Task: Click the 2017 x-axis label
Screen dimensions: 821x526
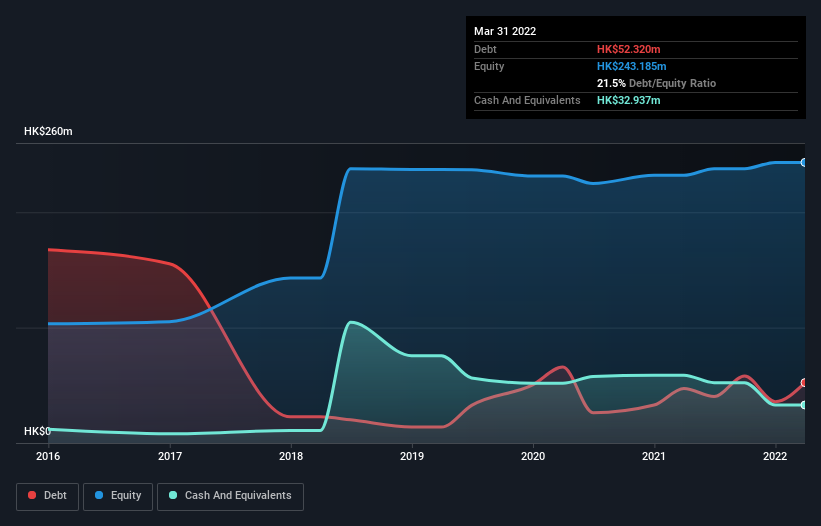Action: pyautogui.click(x=170, y=456)
